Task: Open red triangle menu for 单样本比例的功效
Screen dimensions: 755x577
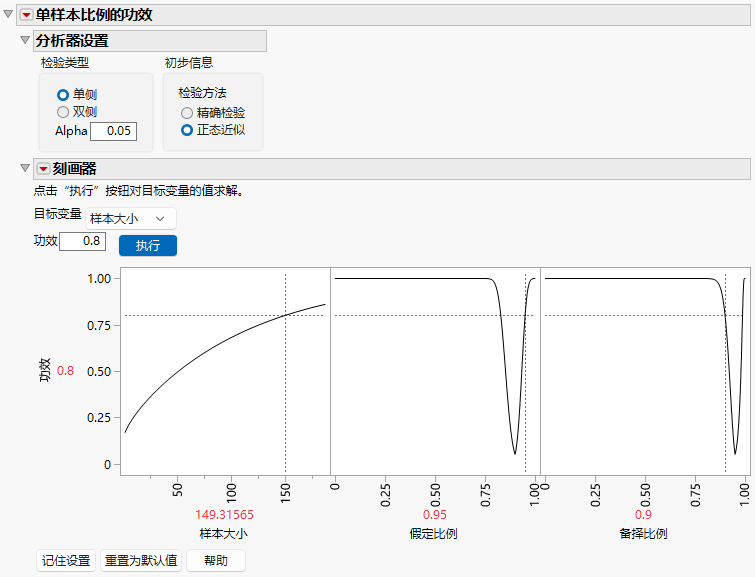Action: (x=26, y=15)
